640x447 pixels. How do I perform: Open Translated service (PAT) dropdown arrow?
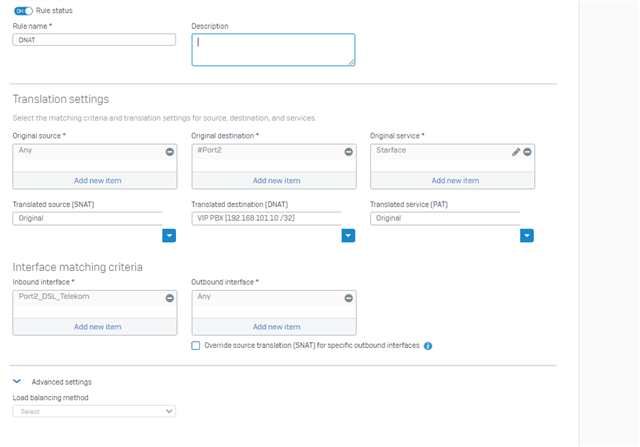527,236
